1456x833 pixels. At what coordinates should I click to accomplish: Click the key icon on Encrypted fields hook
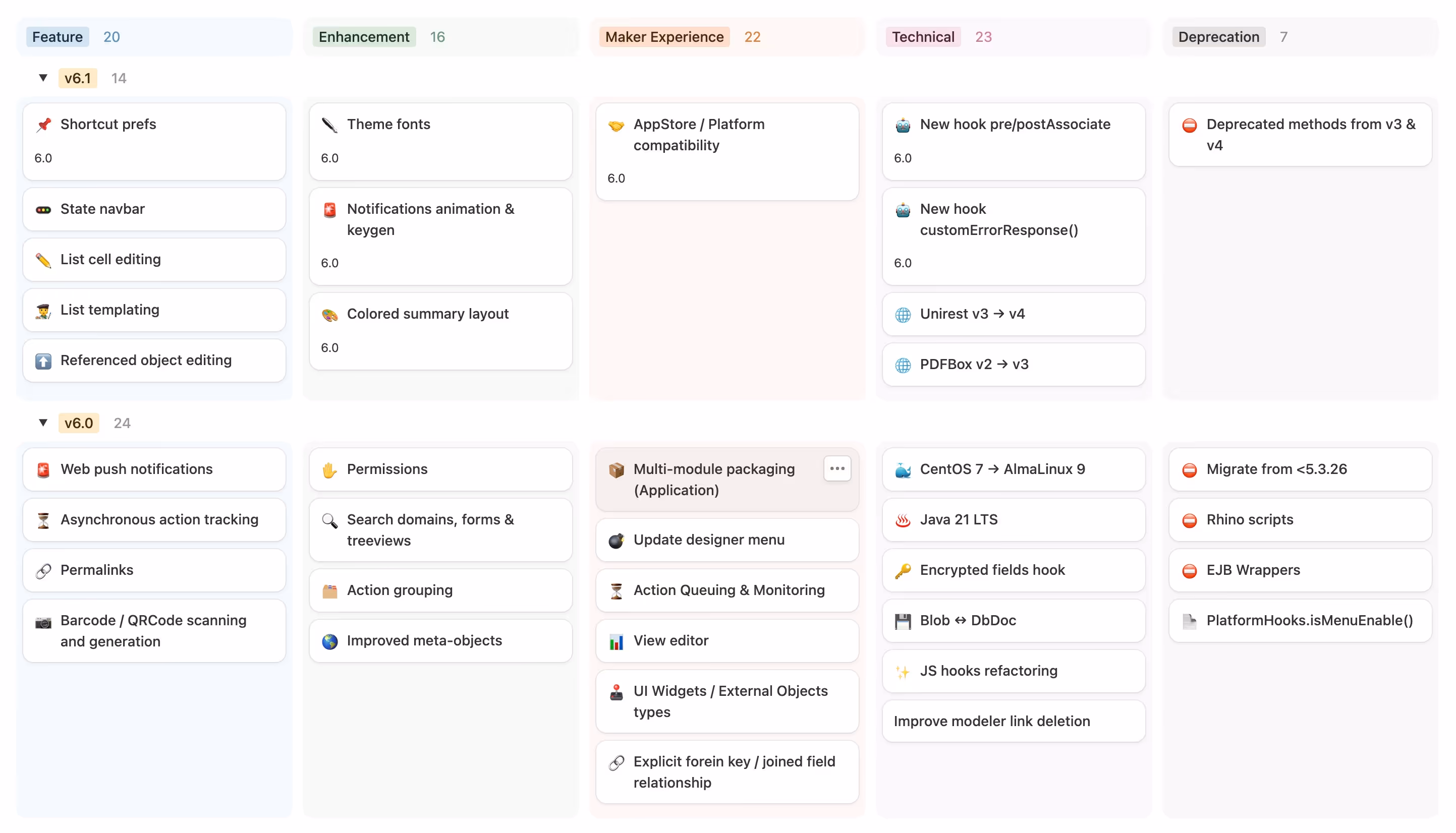tap(903, 571)
